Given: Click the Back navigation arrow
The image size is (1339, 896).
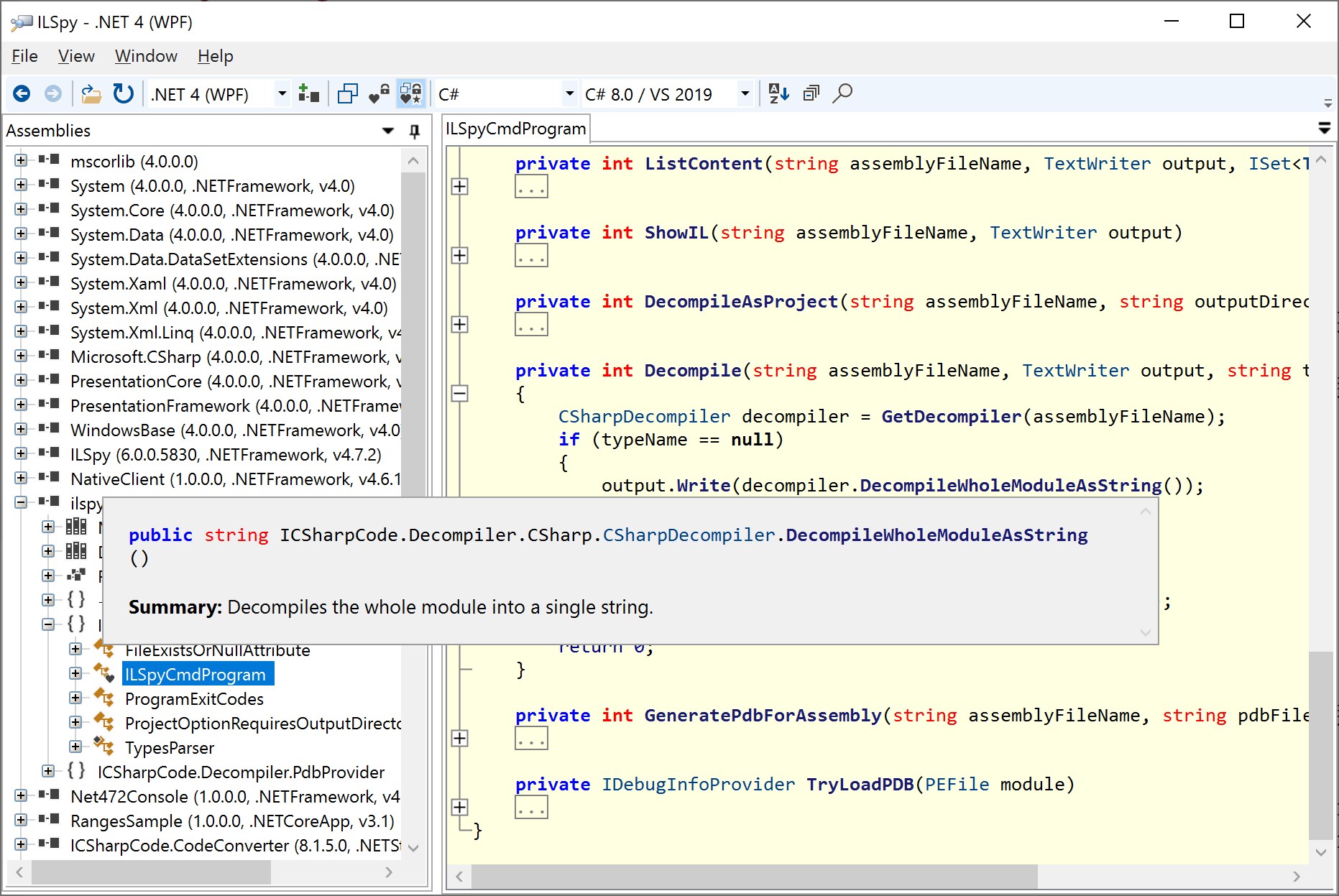Looking at the screenshot, I should pyautogui.click(x=22, y=94).
